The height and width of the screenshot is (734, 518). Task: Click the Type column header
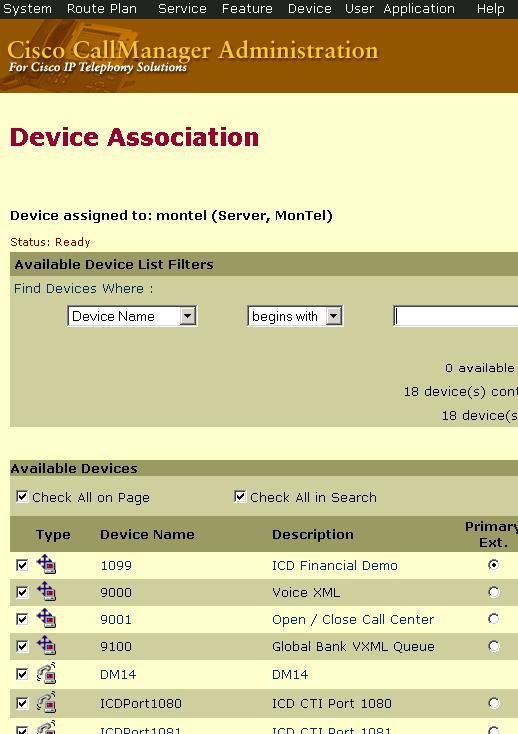(53, 535)
